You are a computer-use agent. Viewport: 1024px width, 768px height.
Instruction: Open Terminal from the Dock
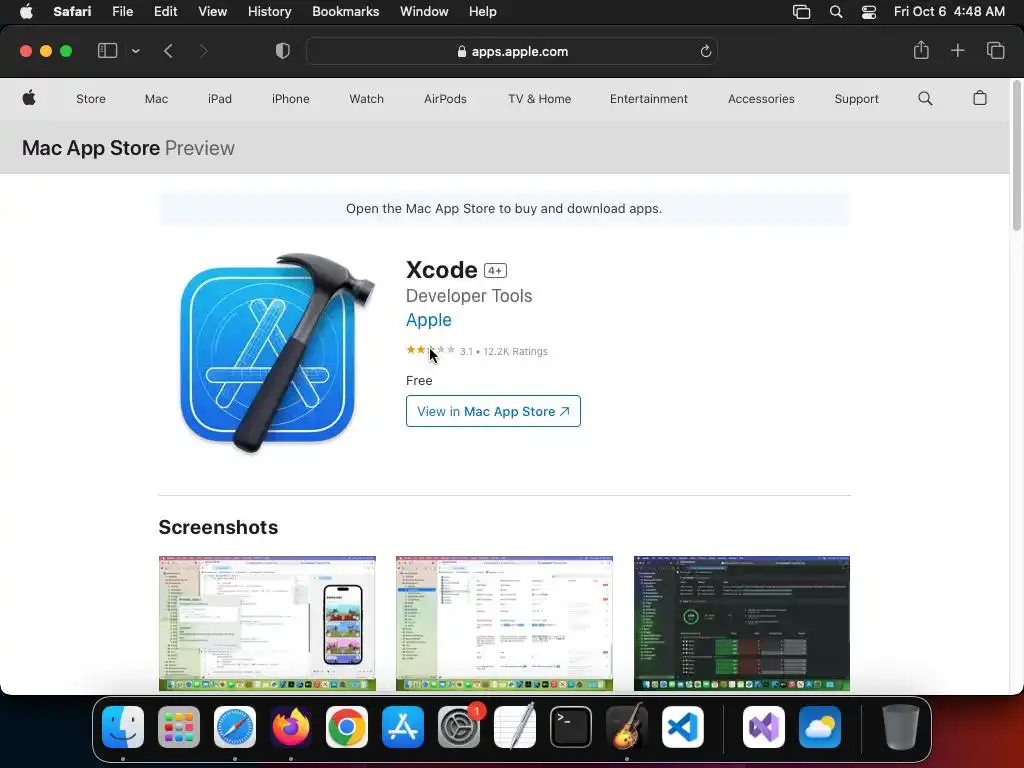571,727
